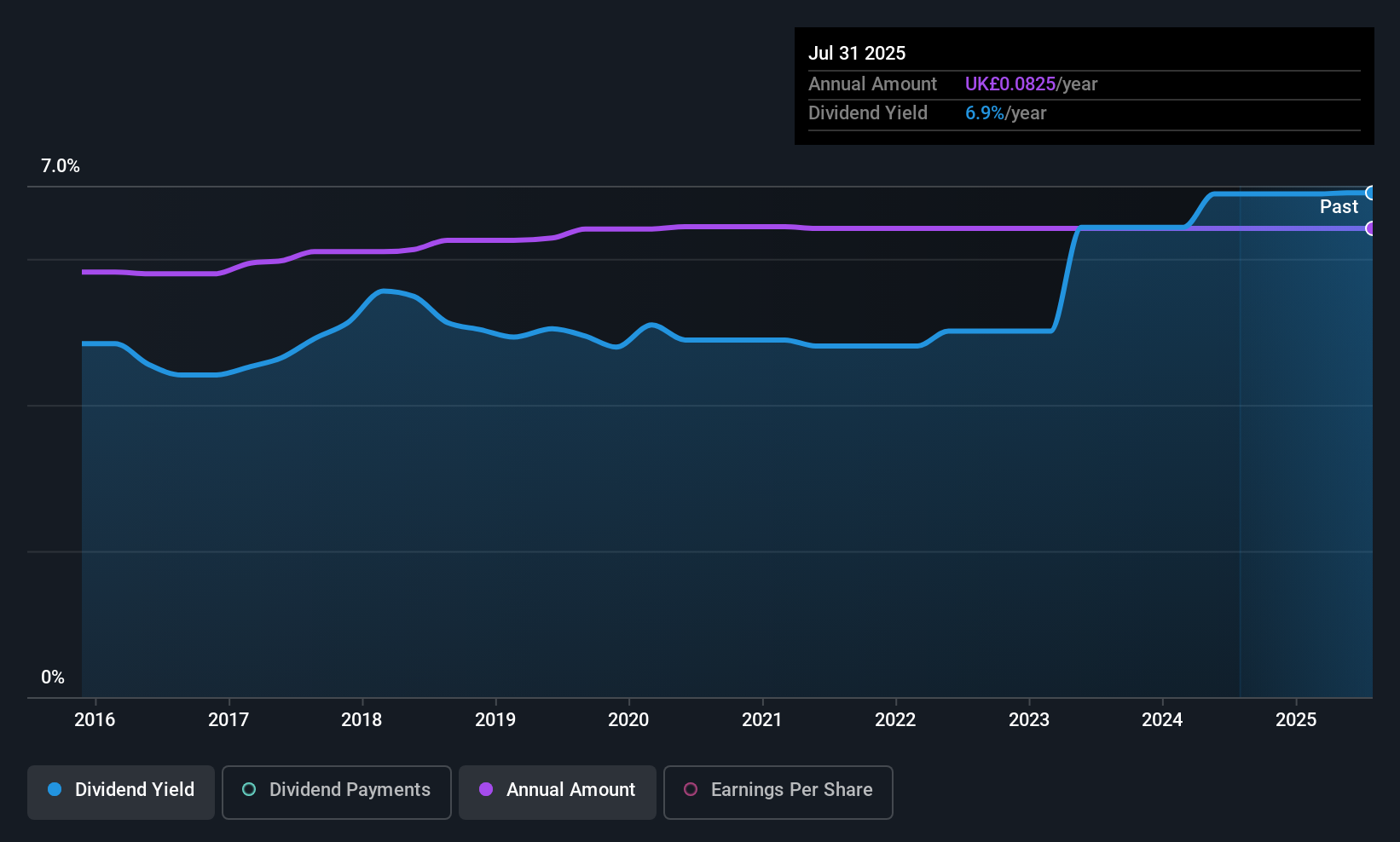Click the pink ring icon beside Earnings Per Share

pos(691,790)
